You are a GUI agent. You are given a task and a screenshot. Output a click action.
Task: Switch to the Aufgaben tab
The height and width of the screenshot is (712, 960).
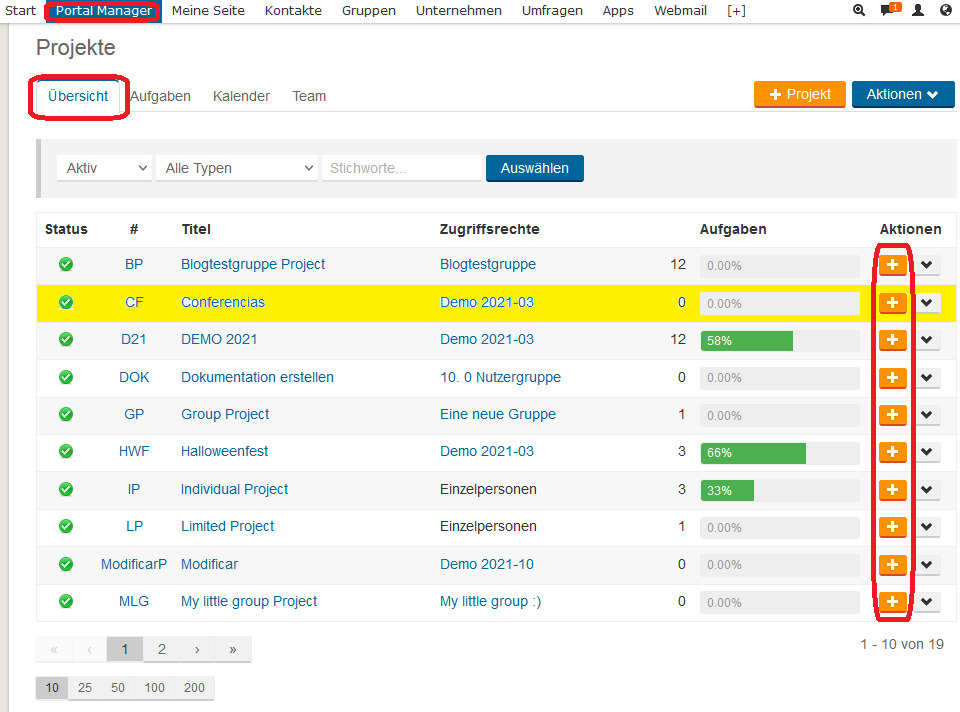click(x=160, y=96)
